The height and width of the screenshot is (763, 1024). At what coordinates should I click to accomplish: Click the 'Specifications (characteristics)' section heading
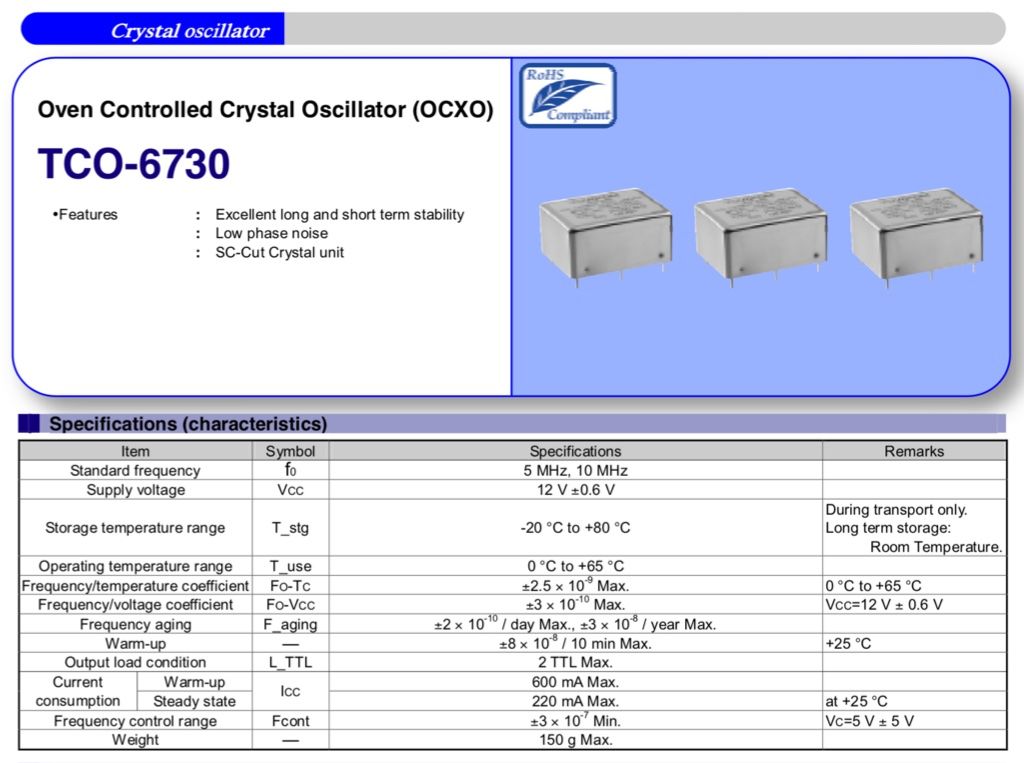pyautogui.click(x=188, y=424)
